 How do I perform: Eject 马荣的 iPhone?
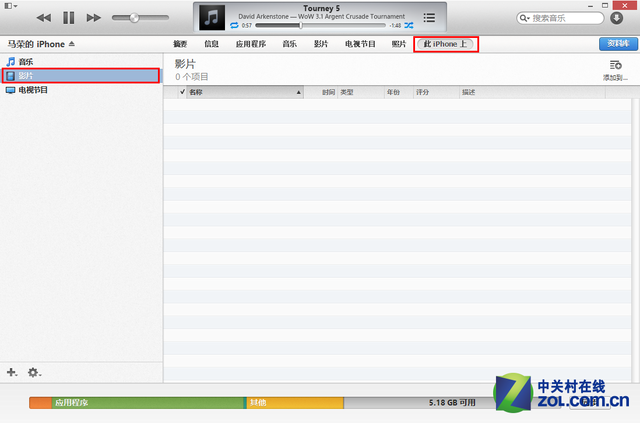(72, 44)
